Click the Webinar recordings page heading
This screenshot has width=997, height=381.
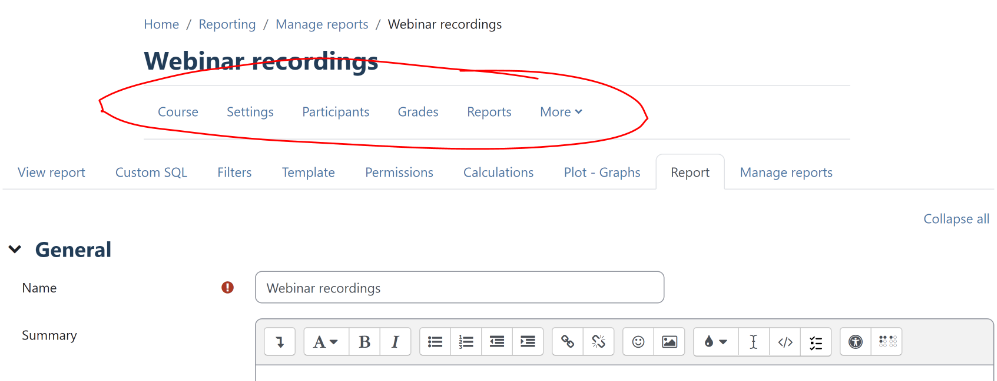[261, 62]
